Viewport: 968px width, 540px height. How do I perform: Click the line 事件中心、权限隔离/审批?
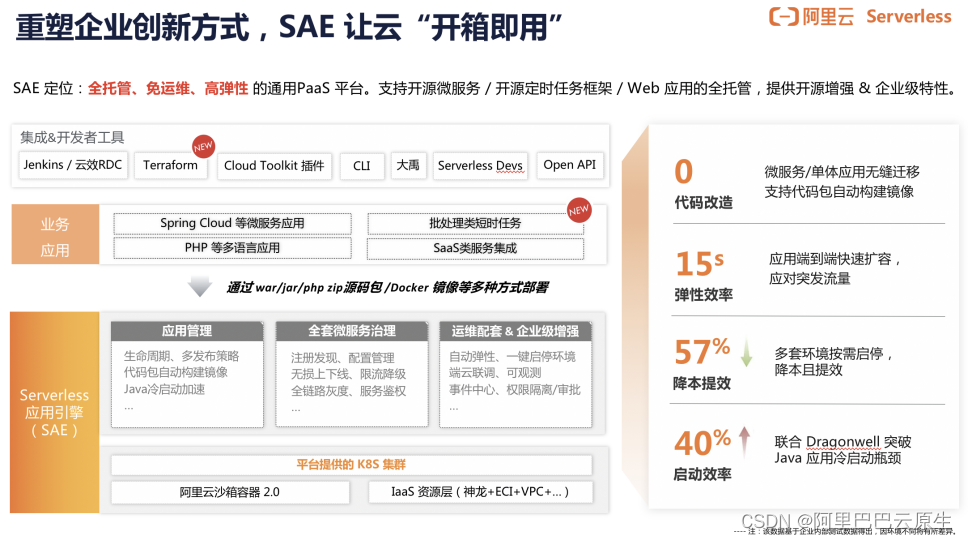coord(515,389)
